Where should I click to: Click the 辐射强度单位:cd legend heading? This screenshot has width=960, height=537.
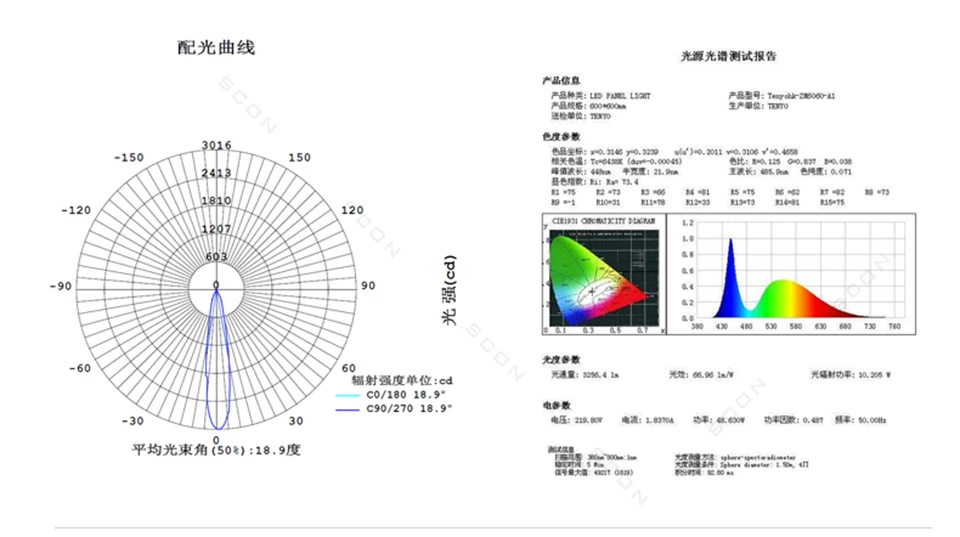402,380
